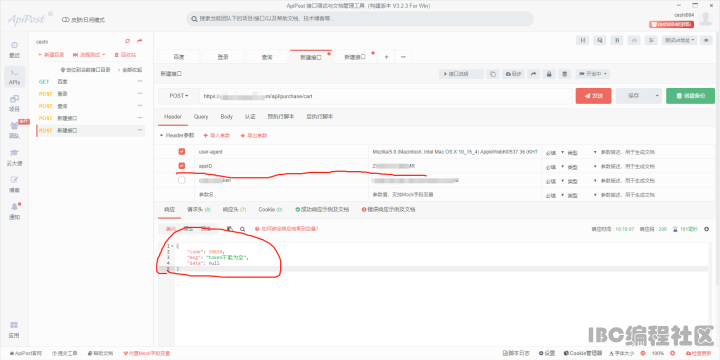Click the copy interface icon next to 接口说明

coord(493,74)
